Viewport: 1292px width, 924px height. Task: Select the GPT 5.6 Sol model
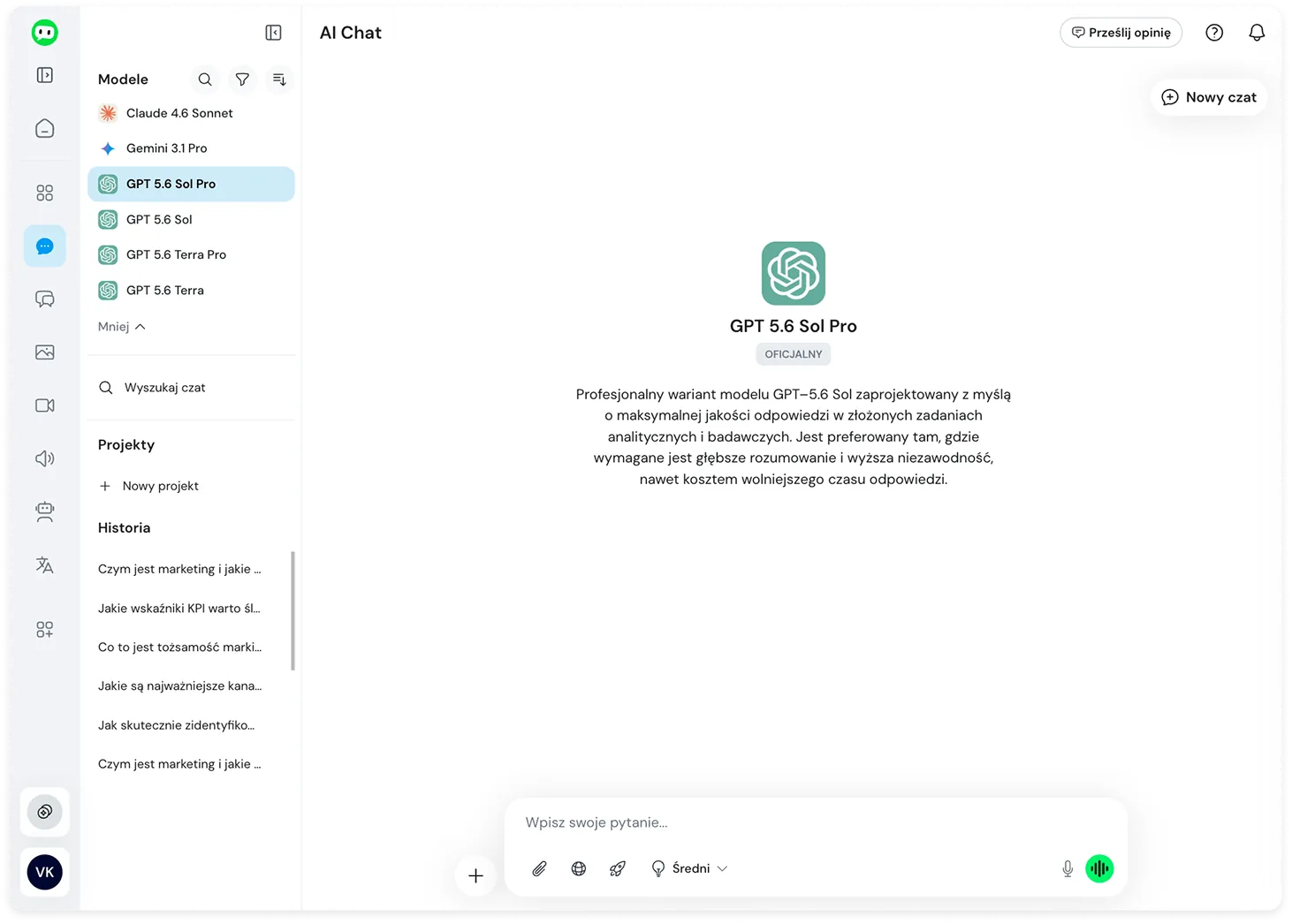pos(191,219)
